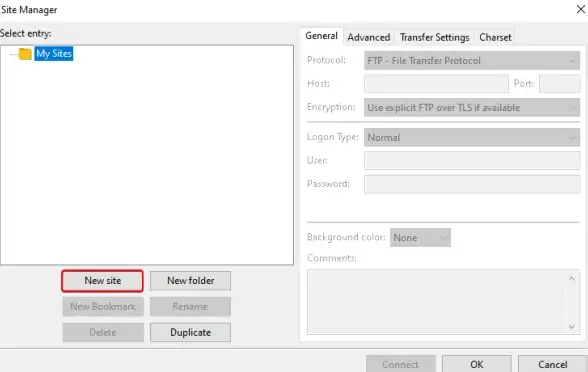Viewport: 588px width, 372px height.
Task: Cancel the Site Manager dialog
Action: click(x=553, y=364)
